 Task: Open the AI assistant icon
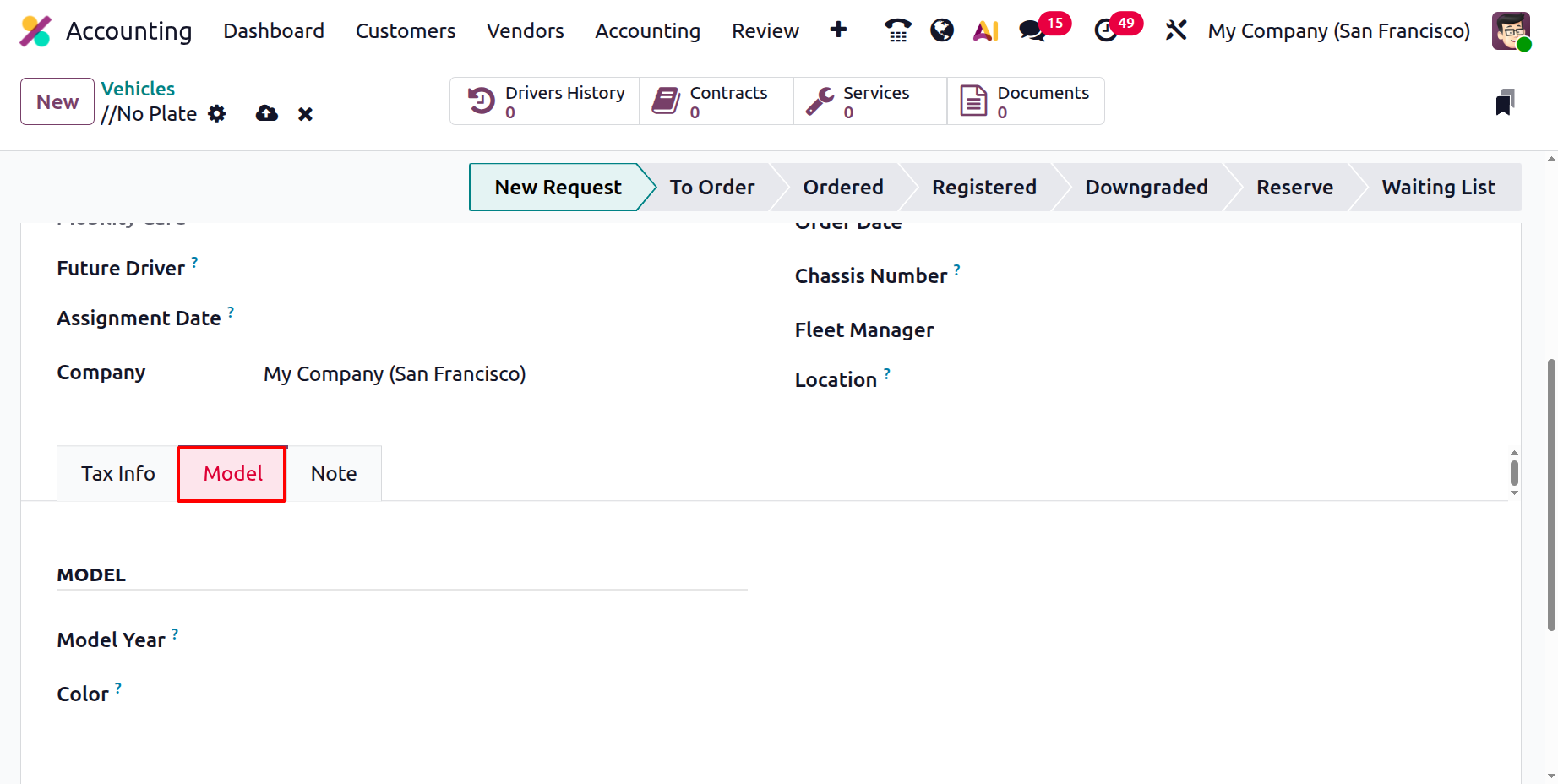click(x=986, y=30)
